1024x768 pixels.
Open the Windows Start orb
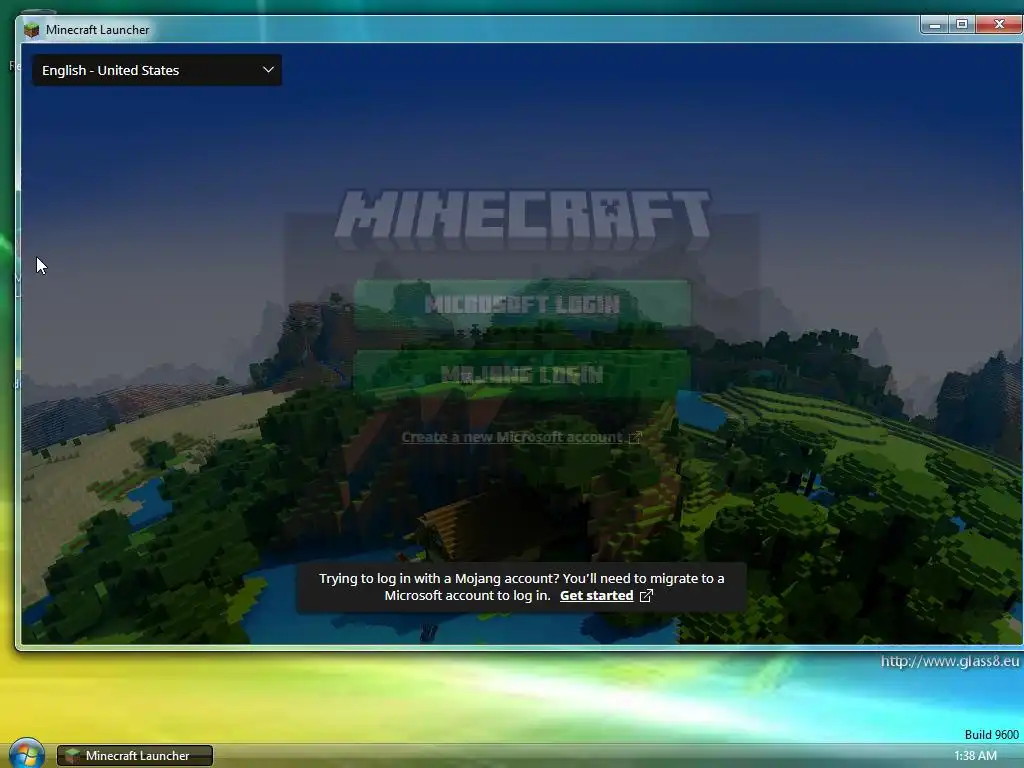coord(27,753)
